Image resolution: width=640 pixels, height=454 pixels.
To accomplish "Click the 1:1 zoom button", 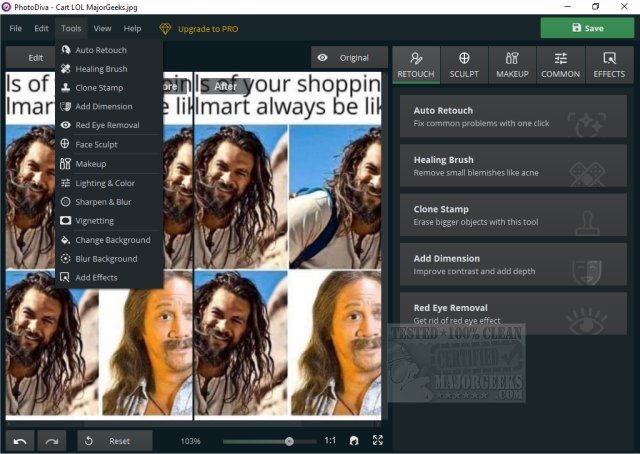I will (x=330, y=441).
